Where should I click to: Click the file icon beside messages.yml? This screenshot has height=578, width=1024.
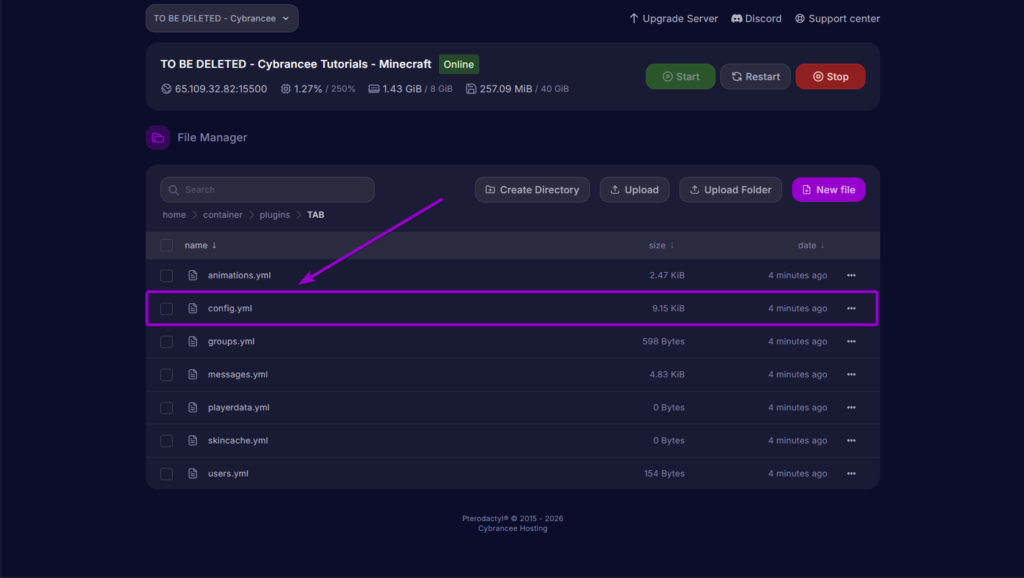pos(193,374)
